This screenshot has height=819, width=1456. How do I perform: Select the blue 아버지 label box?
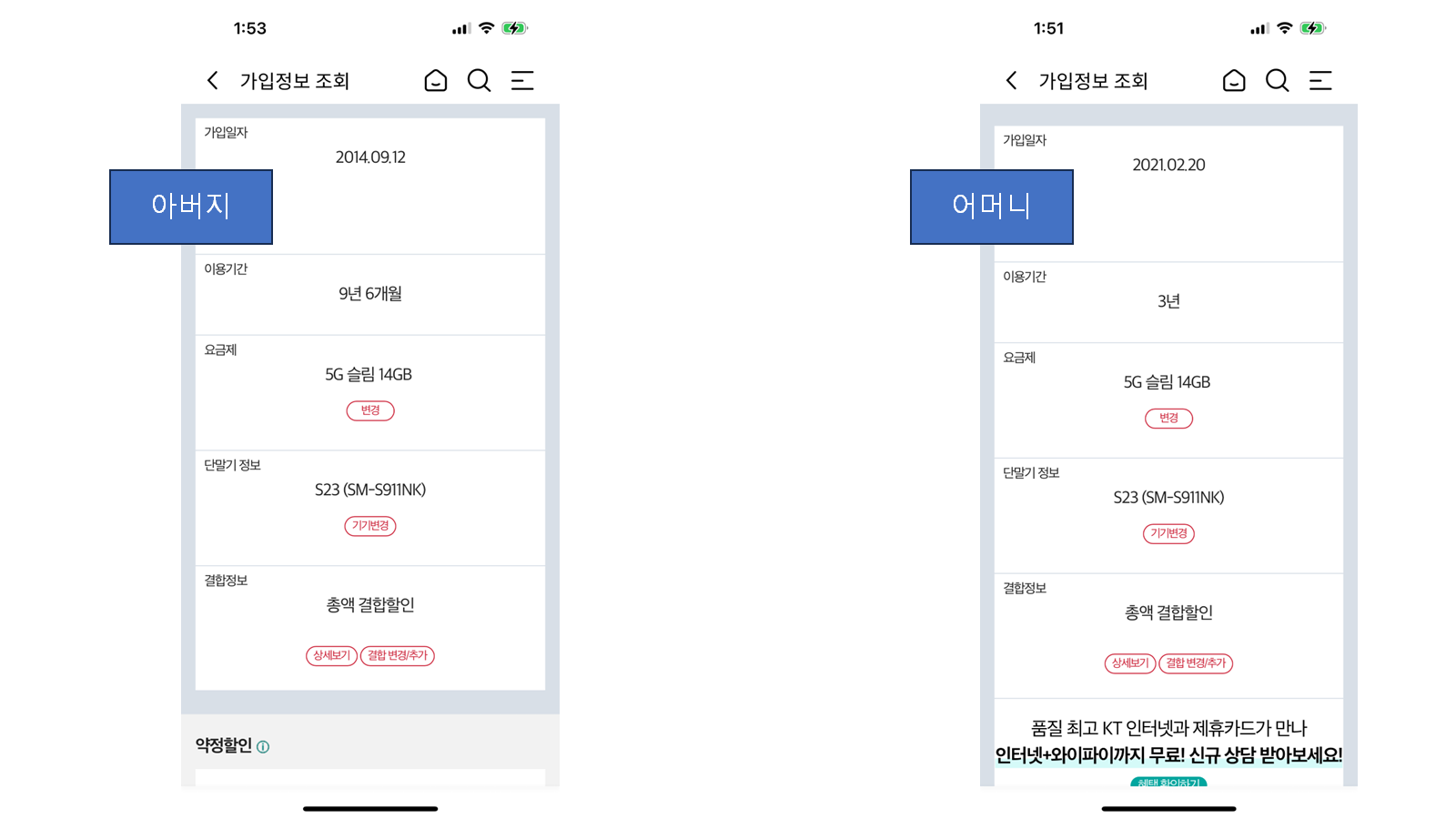click(191, 207)
